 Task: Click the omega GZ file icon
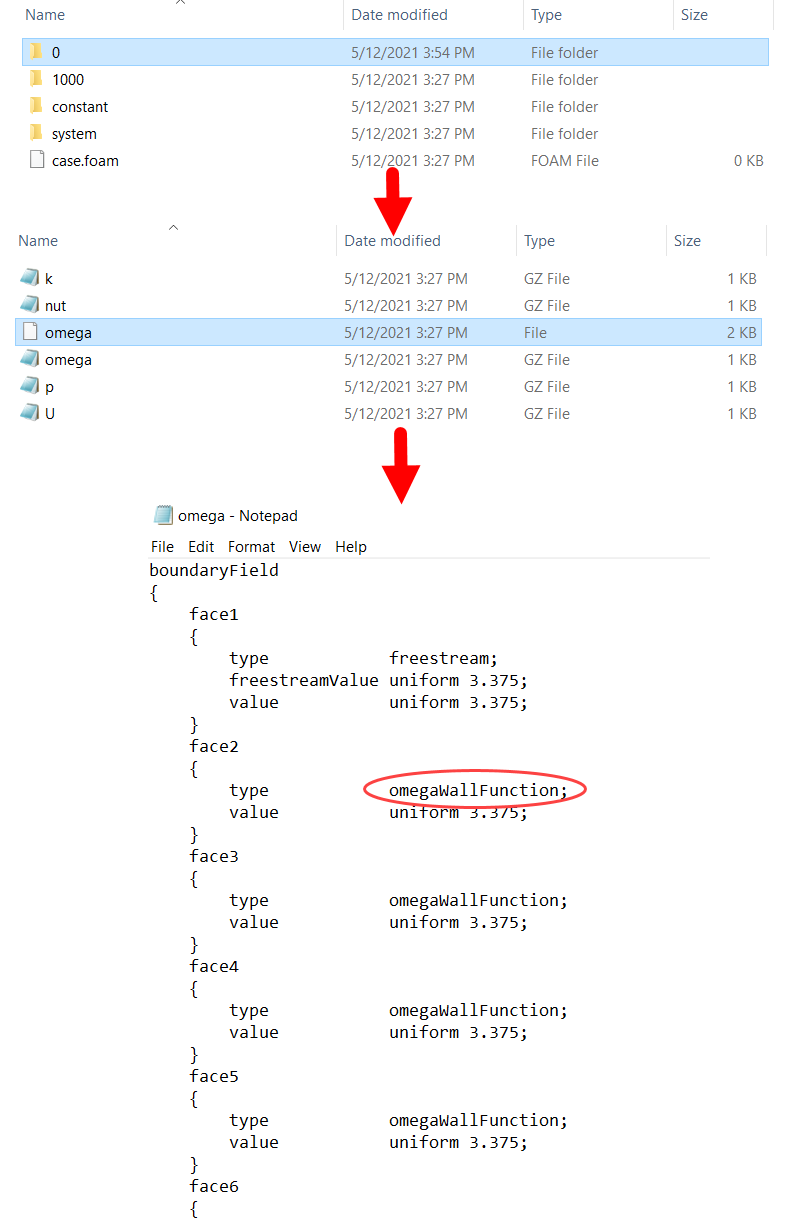coord(29,359)
